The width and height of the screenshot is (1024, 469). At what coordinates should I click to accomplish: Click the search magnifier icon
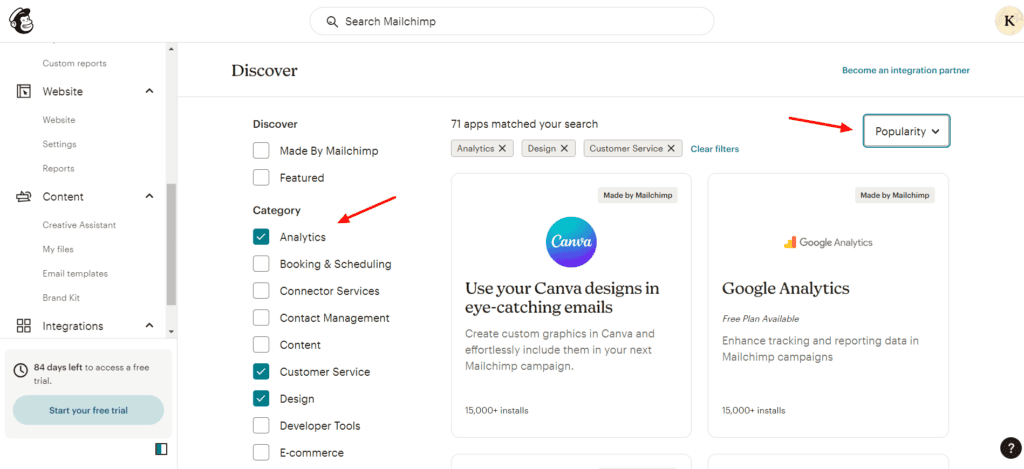click(x=332, y=22)
